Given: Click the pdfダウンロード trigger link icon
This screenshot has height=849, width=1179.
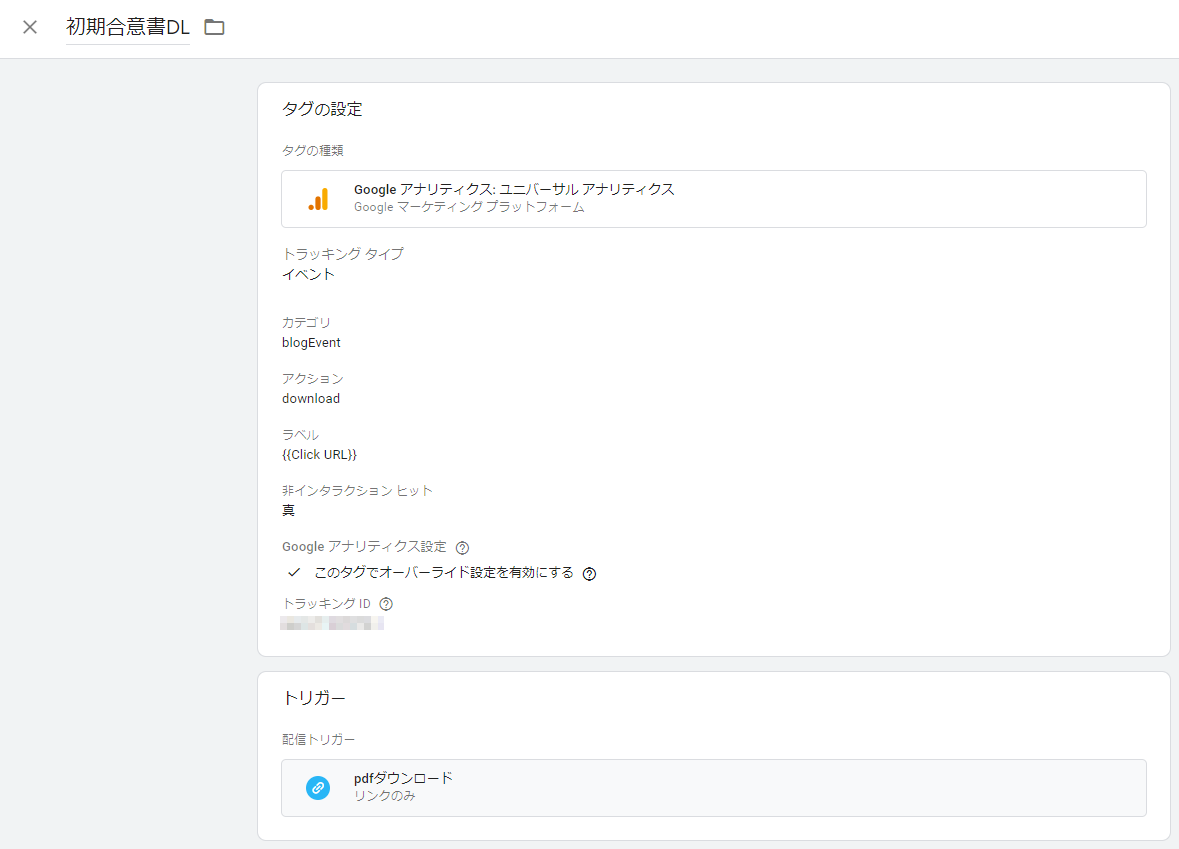Looking at the screenshot, I should click(x=318, y=788).
